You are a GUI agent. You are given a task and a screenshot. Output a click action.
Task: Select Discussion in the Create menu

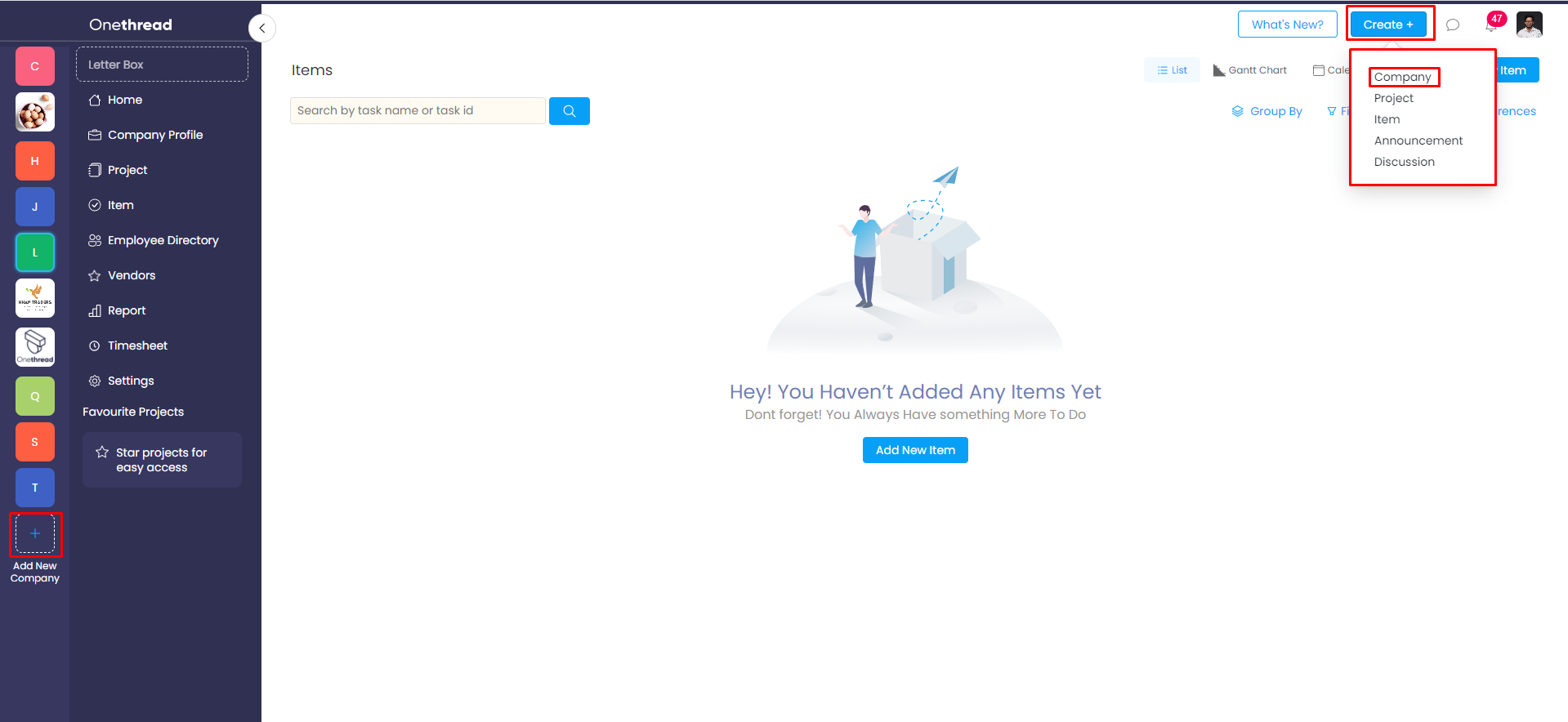[x=1404, y=162]
